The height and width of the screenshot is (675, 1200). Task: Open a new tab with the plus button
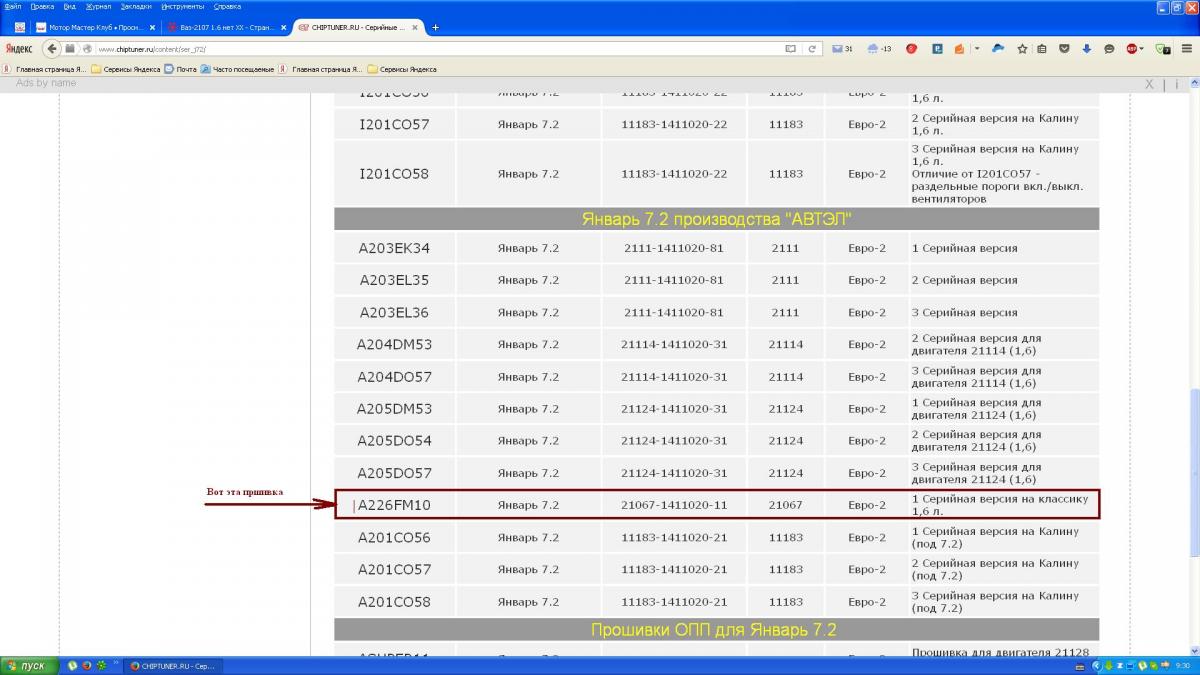coord(435,27)
